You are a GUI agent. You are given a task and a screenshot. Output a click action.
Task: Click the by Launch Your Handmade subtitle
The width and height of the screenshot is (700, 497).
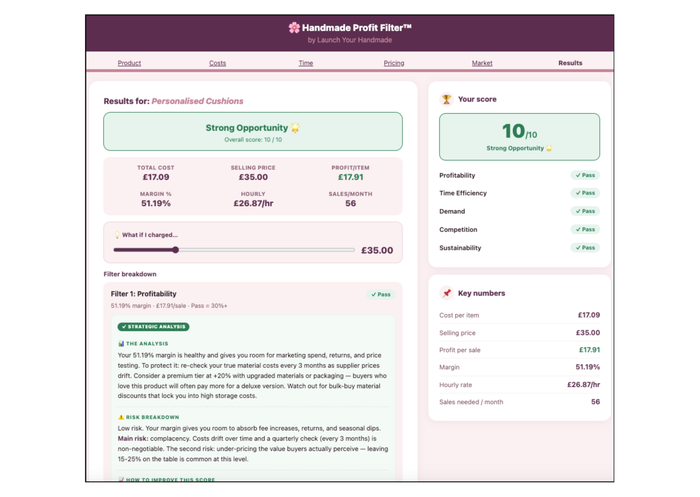coord(350,40)
